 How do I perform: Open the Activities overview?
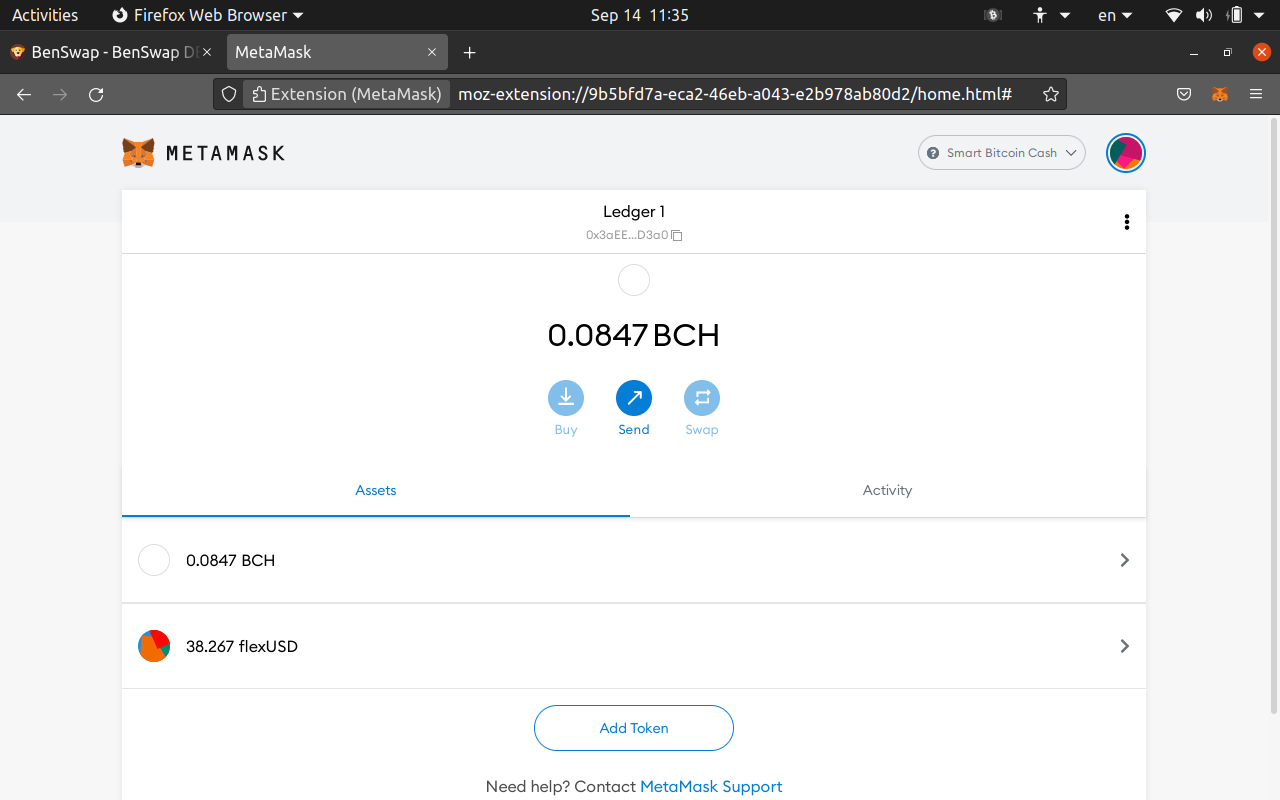pyautogui.click(x=45, y=15)
